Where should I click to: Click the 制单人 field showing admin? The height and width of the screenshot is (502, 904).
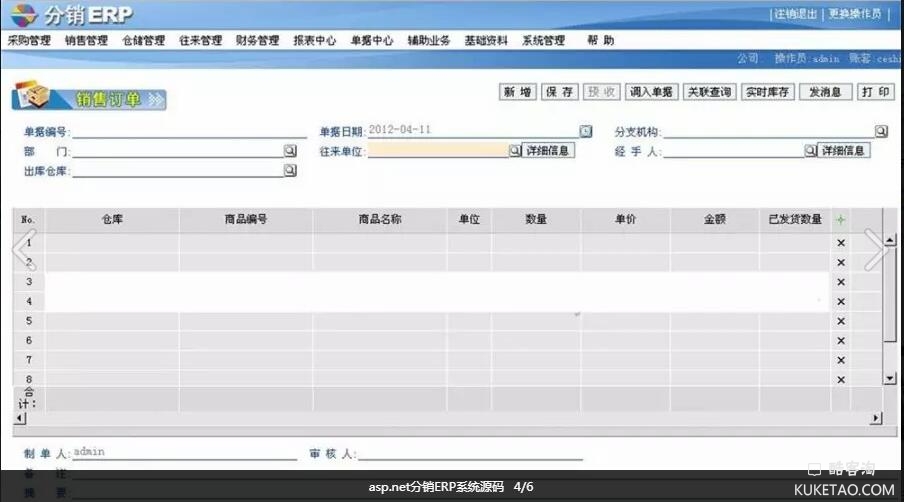click(184, 453)
